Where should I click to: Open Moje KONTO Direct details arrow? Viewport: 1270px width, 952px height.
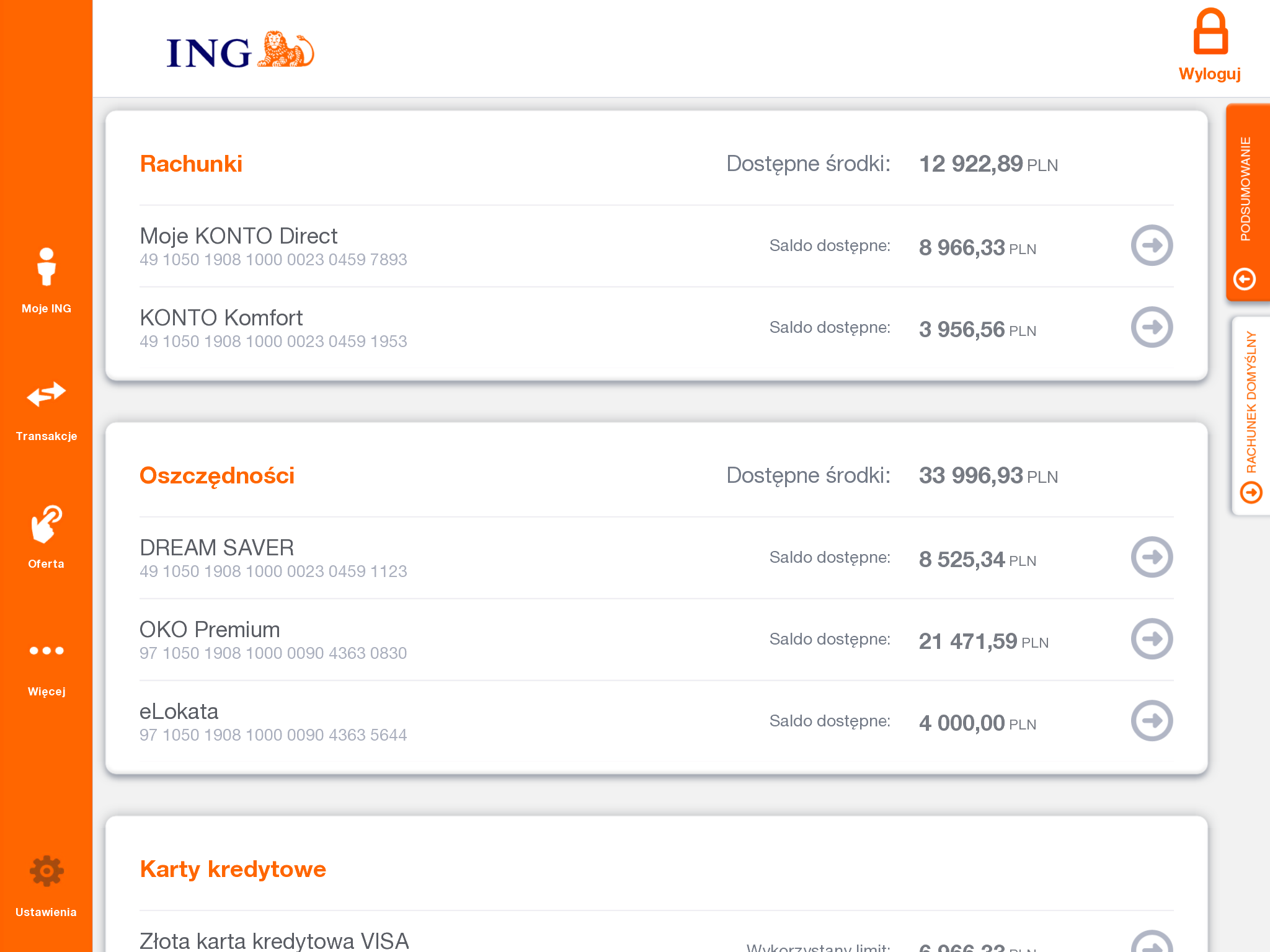(x=1151, y=245)
